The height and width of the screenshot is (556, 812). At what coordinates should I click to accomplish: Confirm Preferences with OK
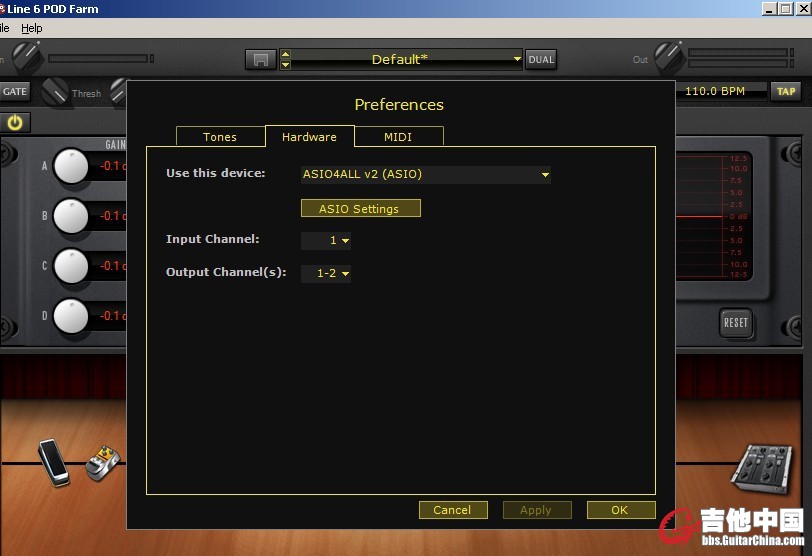tap(621, 510)
